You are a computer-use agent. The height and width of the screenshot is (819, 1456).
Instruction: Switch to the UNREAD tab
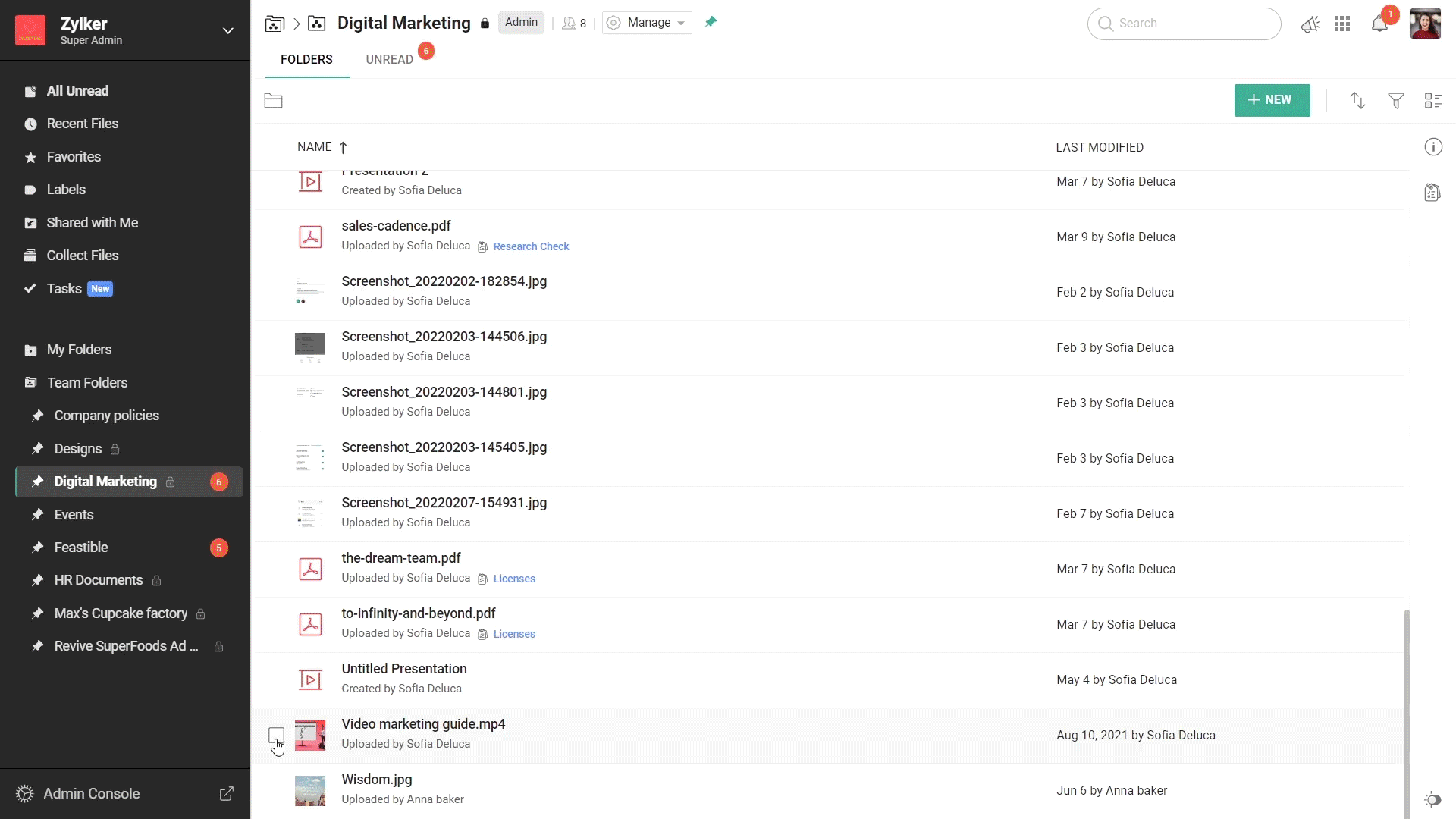point(389,59)
